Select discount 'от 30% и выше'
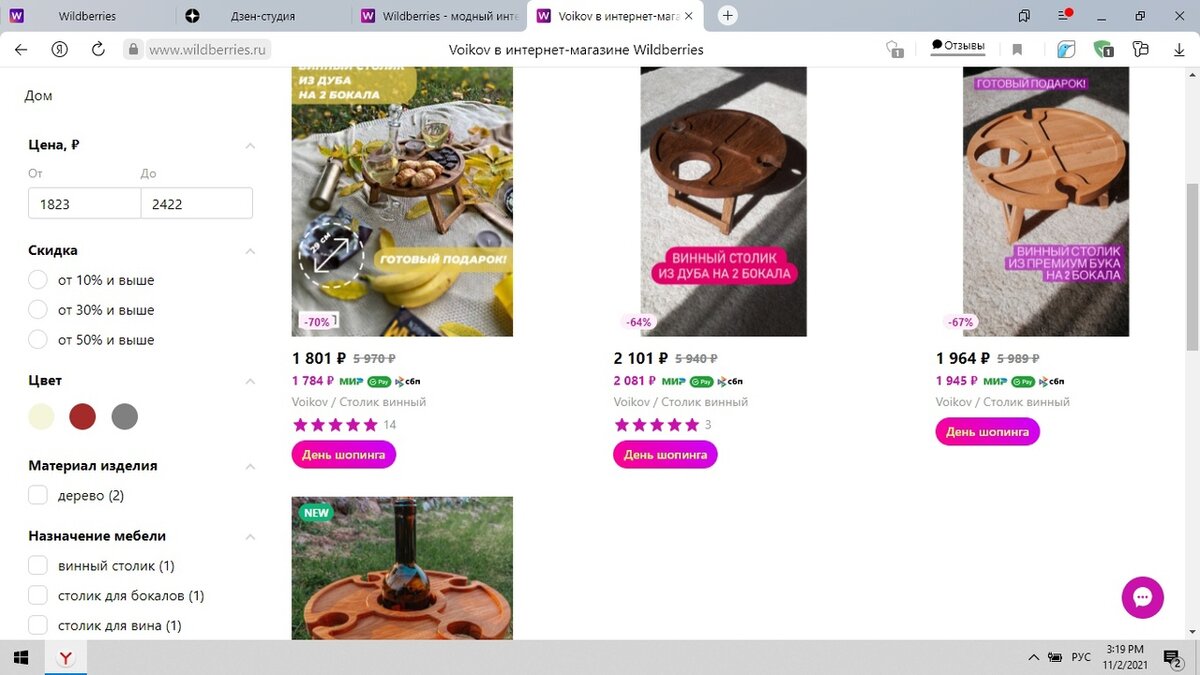Image resolution: width=1200 pixels, height=675 pixels. [x=38, y=310]
